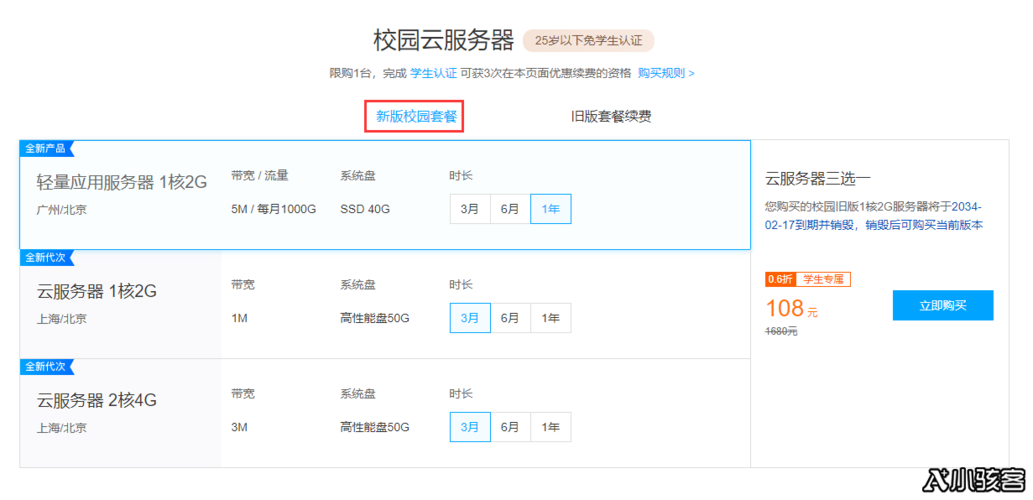Image resolution: width=1033 pixels, height=500 pixels.
Task: Select 1年 for 轻量应用服务器 1核2G
Action: click(x=551, y=209)
